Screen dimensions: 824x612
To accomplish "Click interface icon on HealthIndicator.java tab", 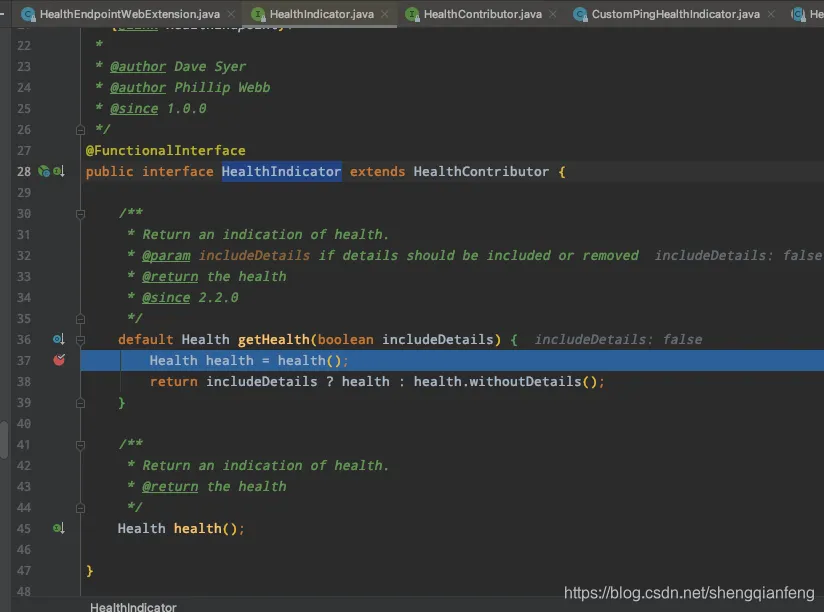I will pos(258,14).
